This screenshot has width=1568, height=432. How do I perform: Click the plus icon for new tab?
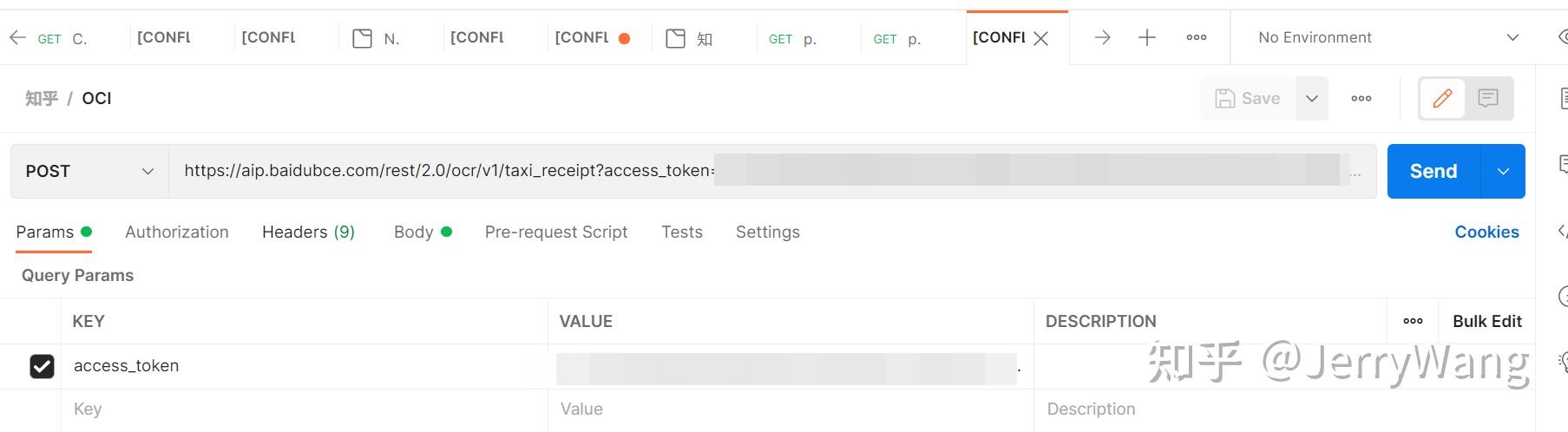[x=1146, y=37]
